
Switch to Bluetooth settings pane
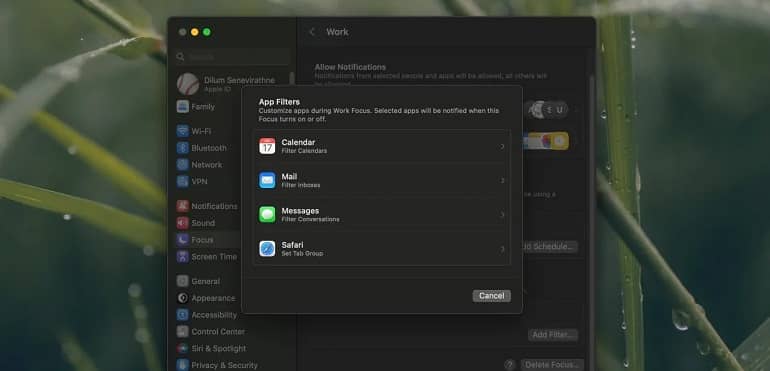(209, 148)
